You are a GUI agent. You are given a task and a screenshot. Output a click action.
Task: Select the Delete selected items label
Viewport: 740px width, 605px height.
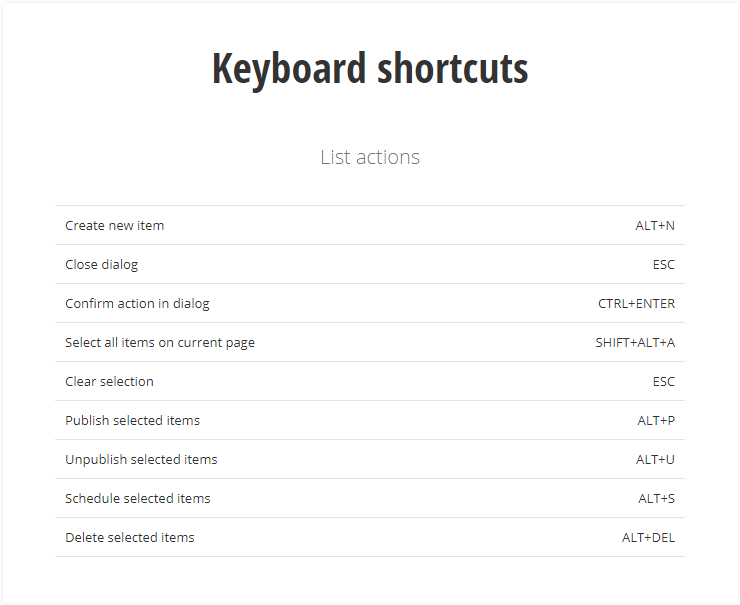pos(130,538)
